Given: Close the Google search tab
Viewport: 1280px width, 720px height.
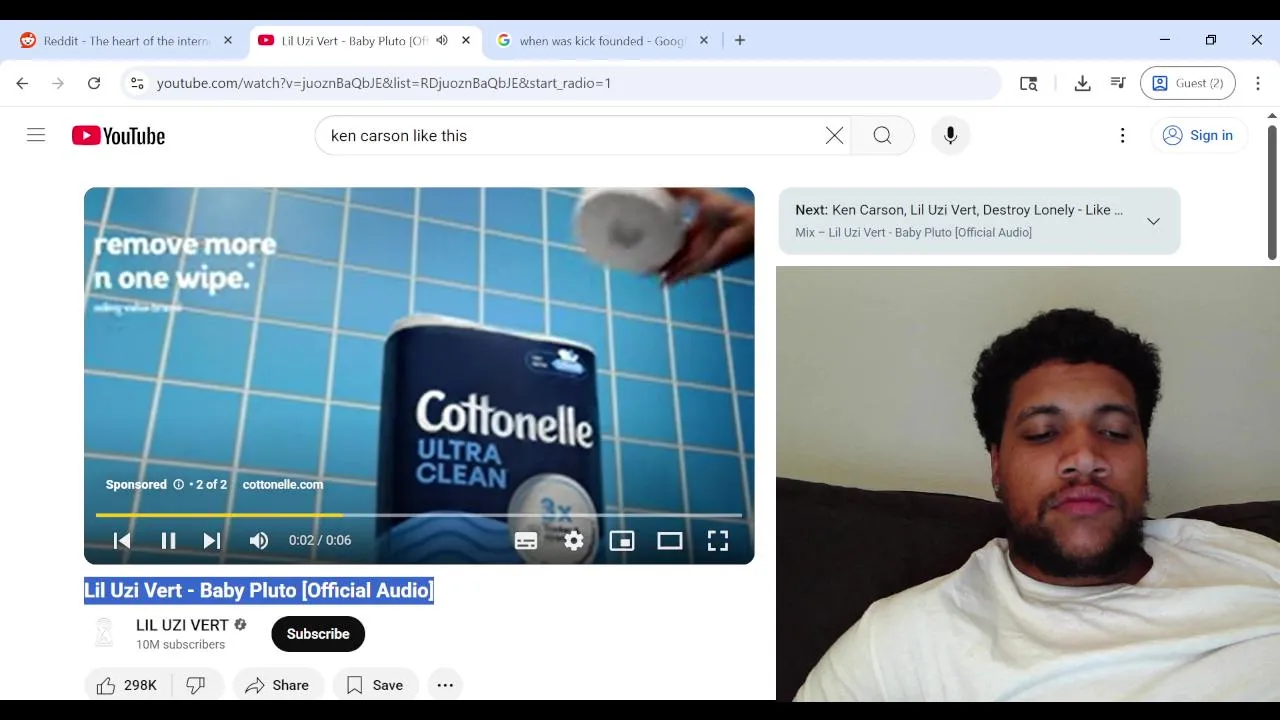Looking at the screenshot, I should pyautogui.click(x=704, y=41).
